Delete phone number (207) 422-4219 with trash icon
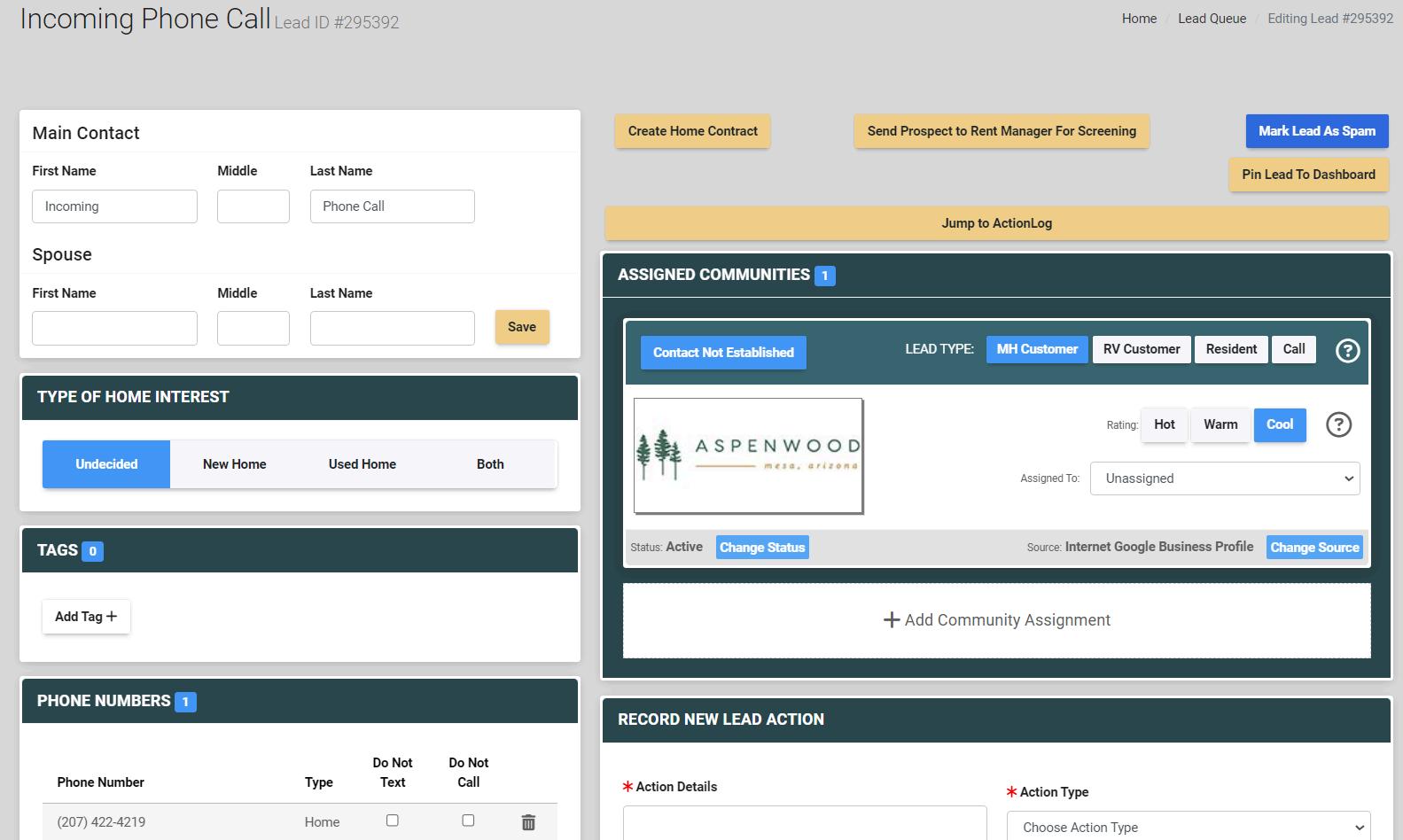 pyautogui.click(x=528, y=822)
